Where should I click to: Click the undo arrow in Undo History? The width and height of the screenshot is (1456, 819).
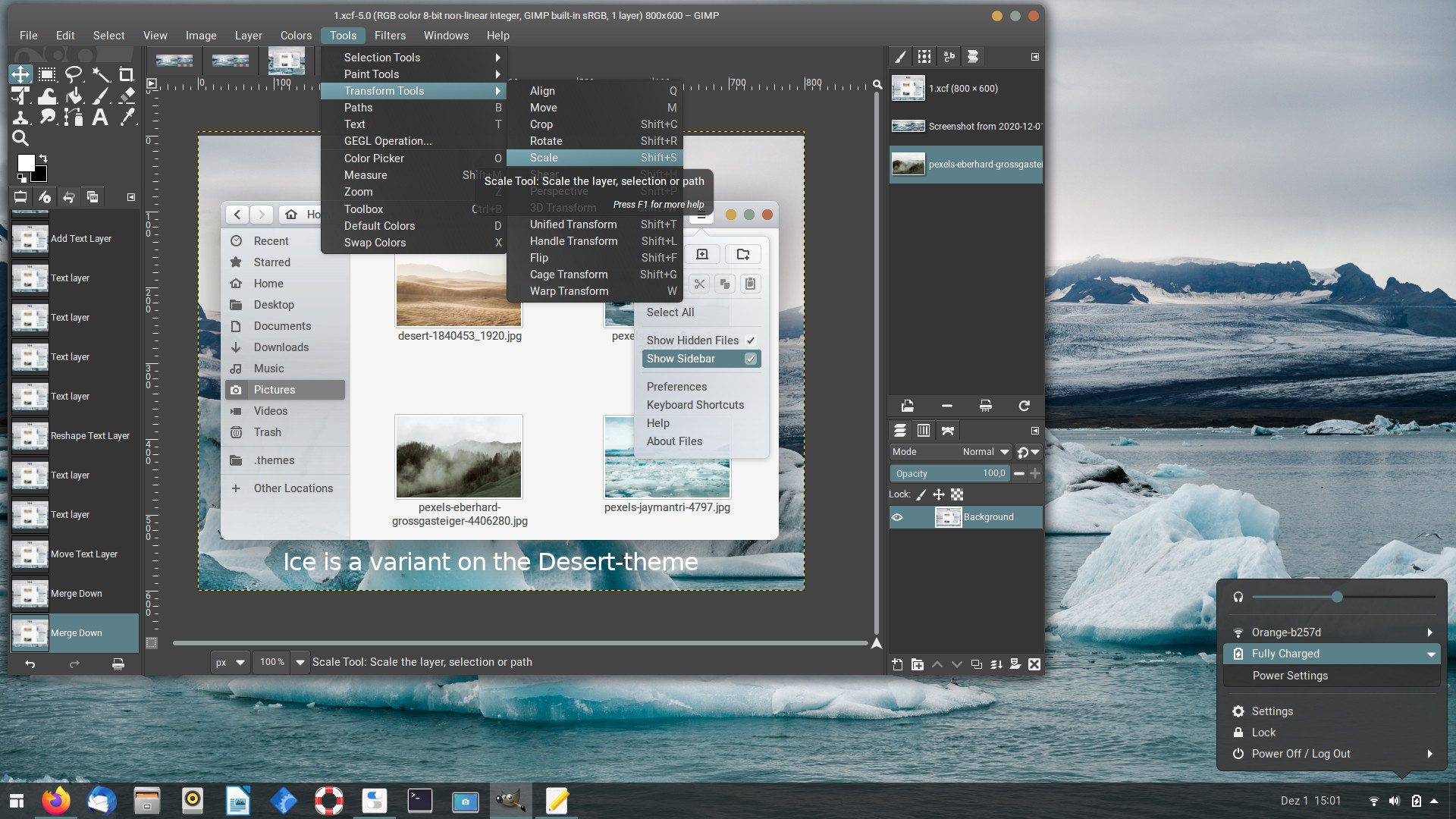click(x=30, y=664)
